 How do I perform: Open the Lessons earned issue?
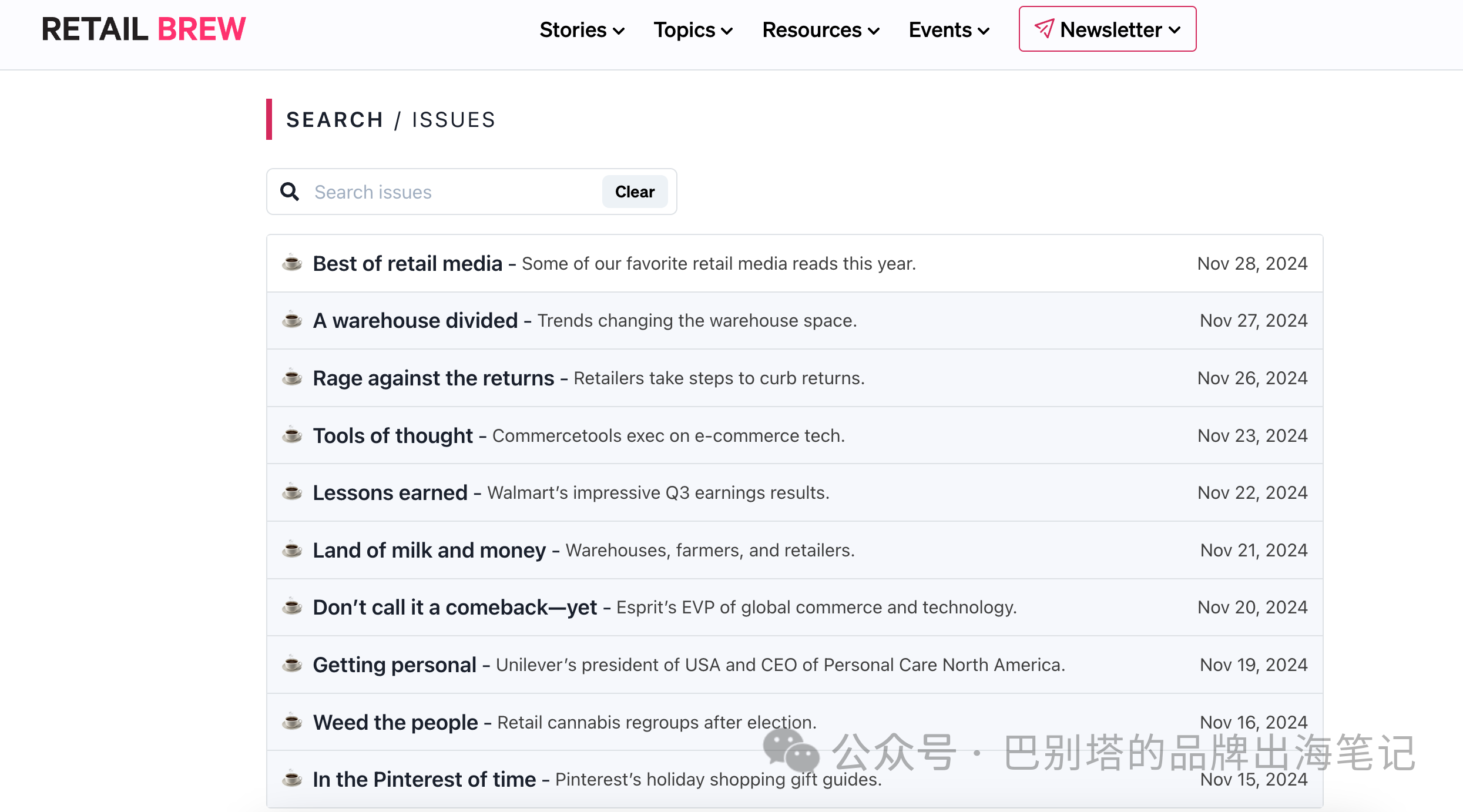coord(795,492)
